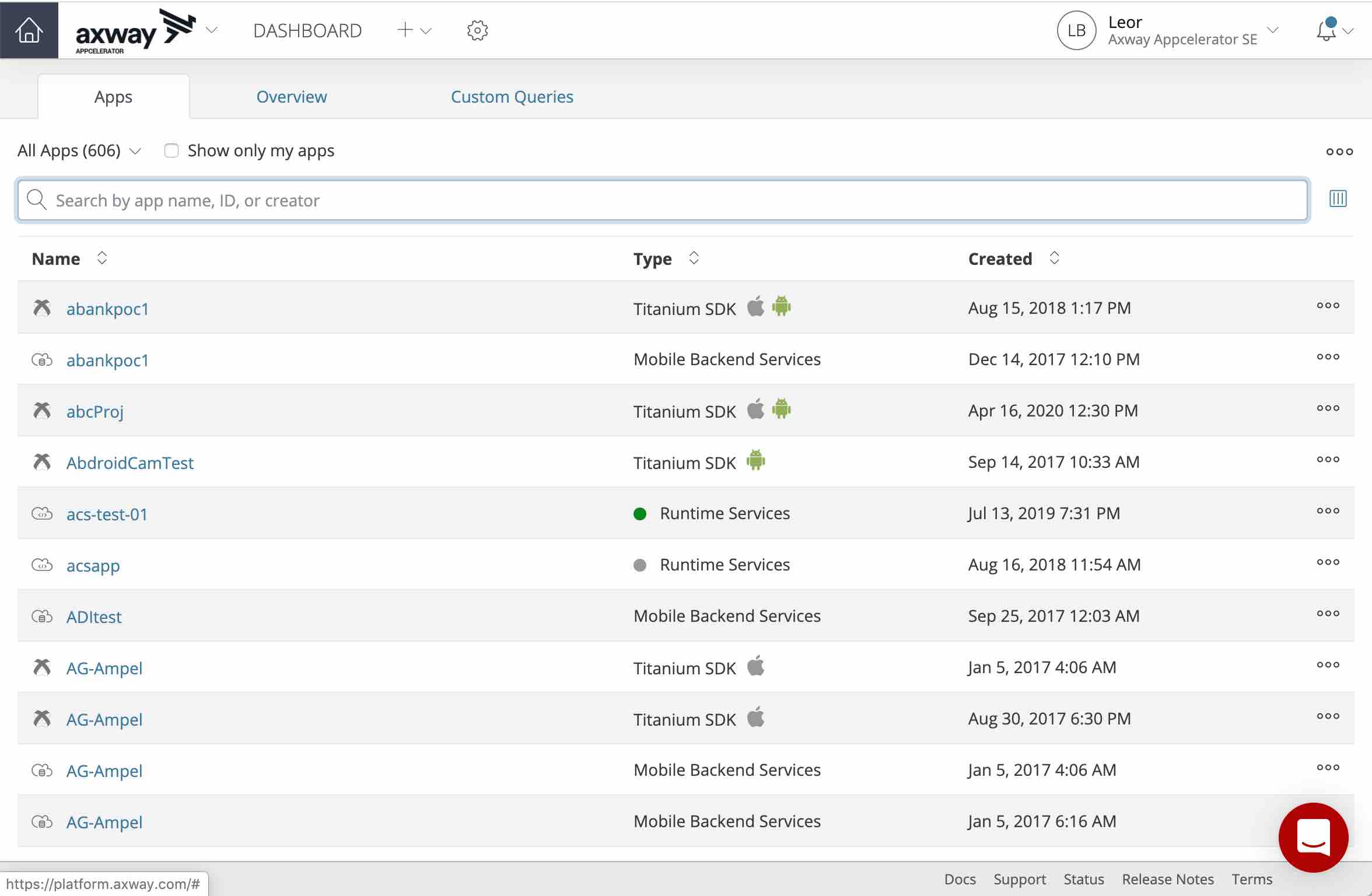This screenshot has width=1372, height=896.
Task: Click the cloud database icon beside ADItest
Action: tap(42, 616)
